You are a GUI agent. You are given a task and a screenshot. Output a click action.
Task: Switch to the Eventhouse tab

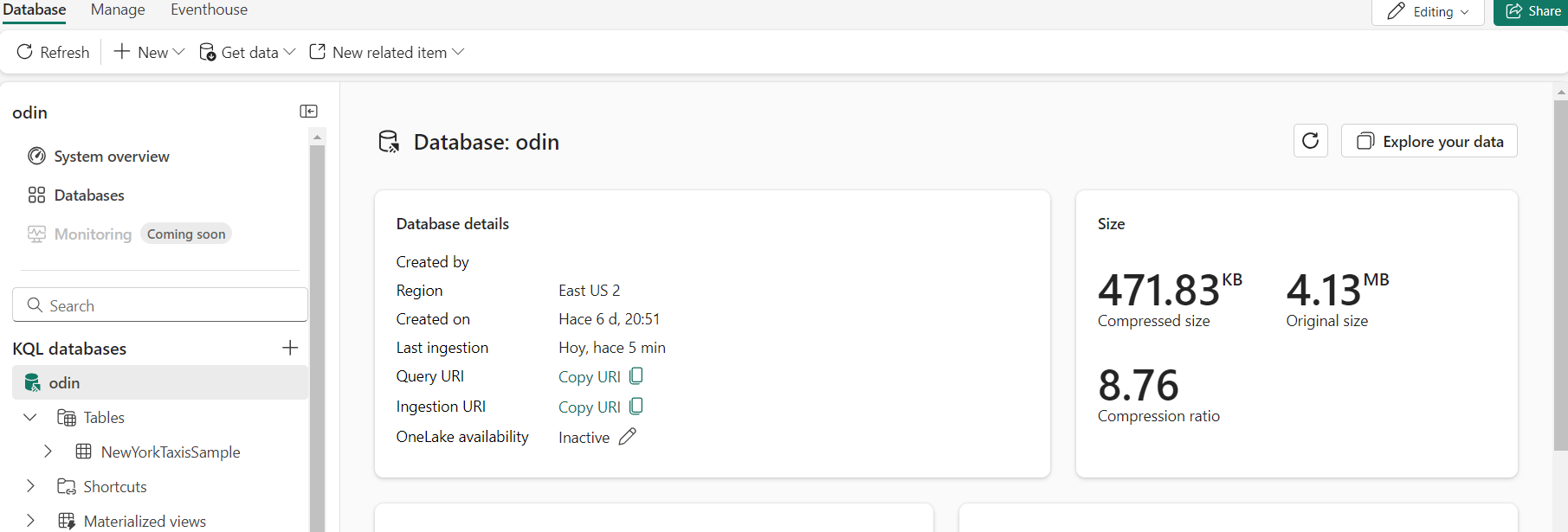point(209,10)
